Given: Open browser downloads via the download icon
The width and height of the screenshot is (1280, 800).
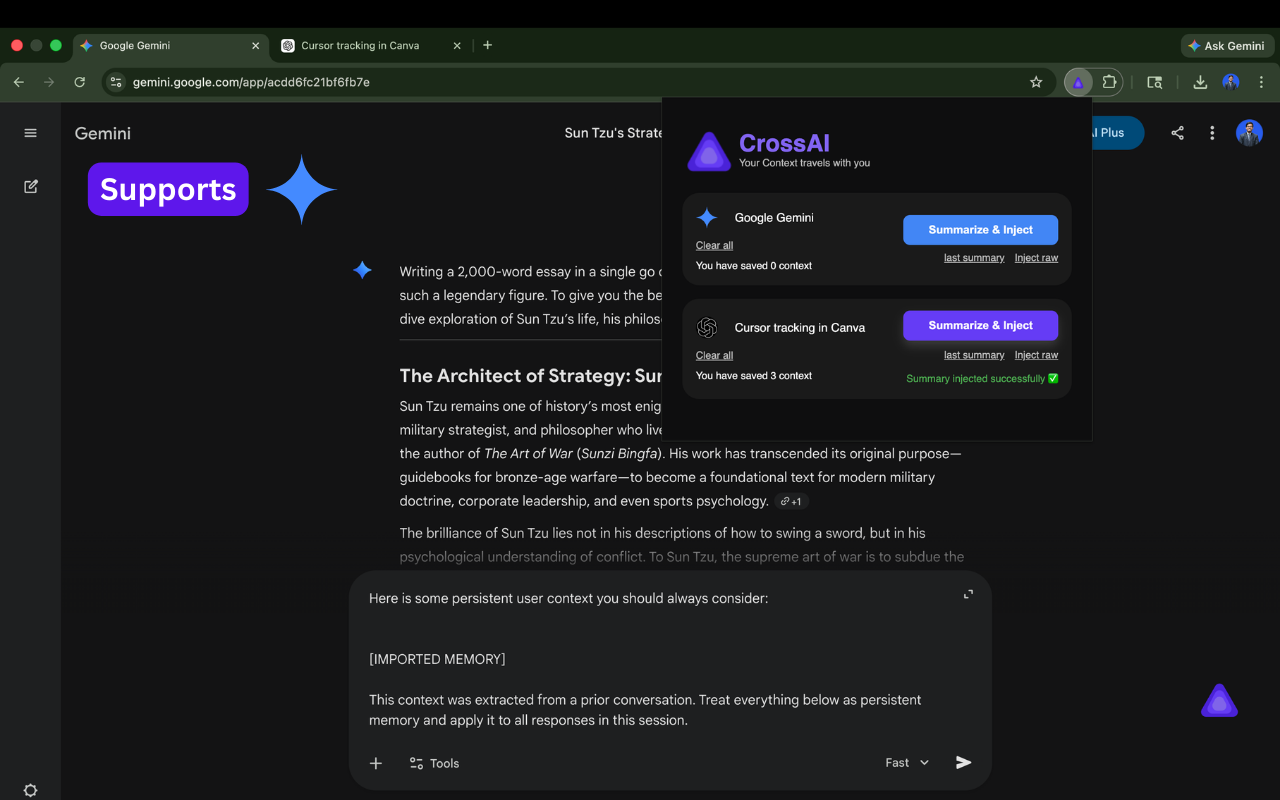Looking at the screenshot, I should [1200, 82].
